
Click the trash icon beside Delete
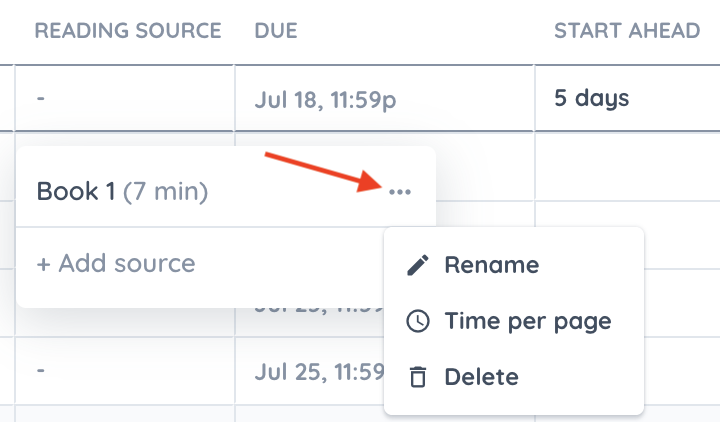[418, 377]
